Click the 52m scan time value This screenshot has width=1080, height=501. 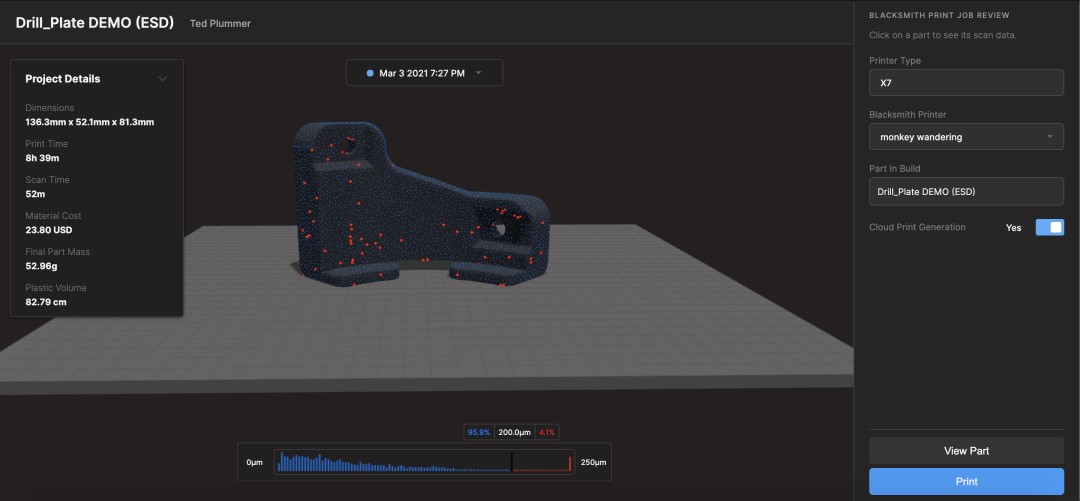pyautogui.click(x=35, y=194)
